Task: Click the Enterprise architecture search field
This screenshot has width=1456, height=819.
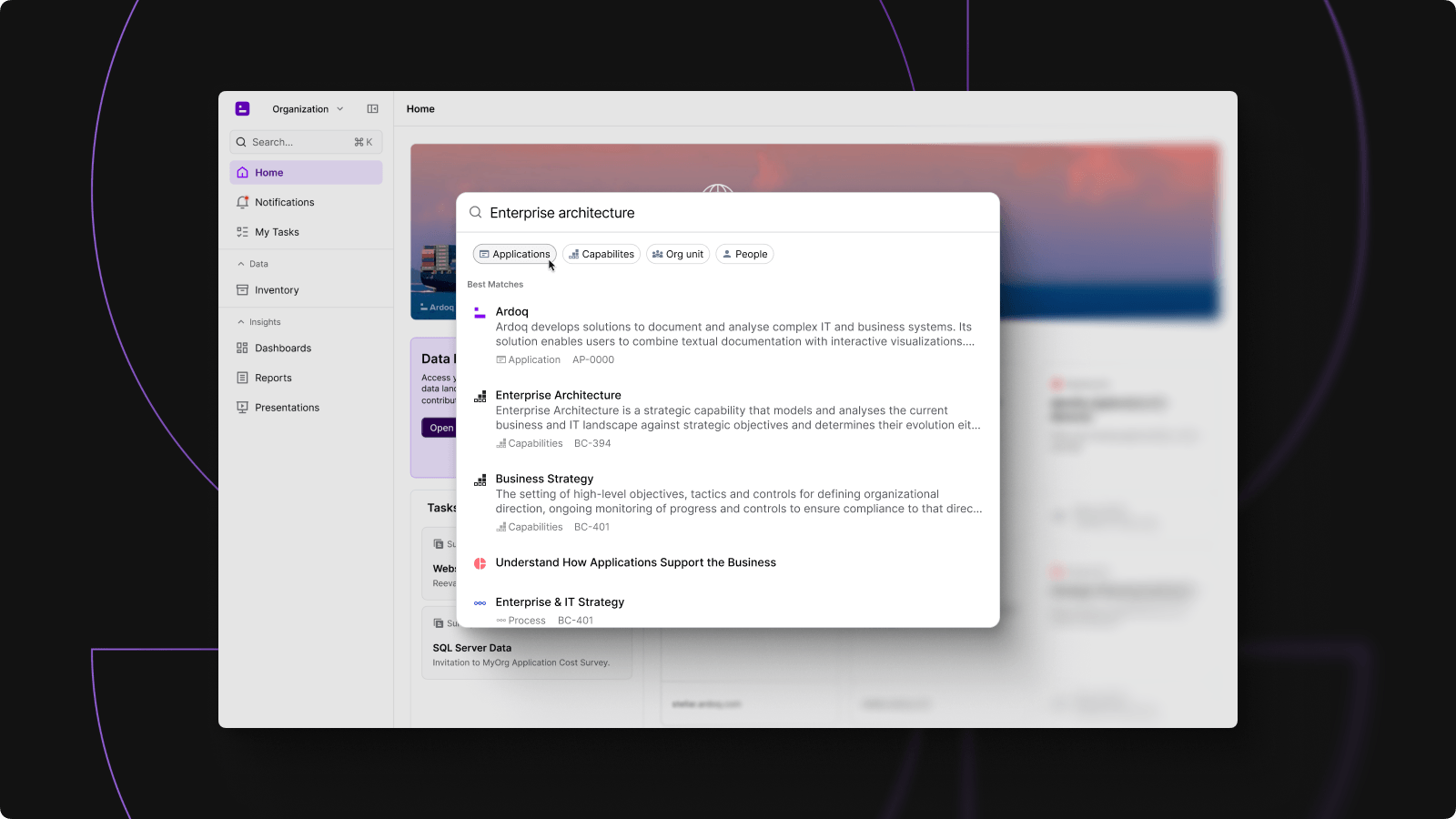Action: point(728,213)
